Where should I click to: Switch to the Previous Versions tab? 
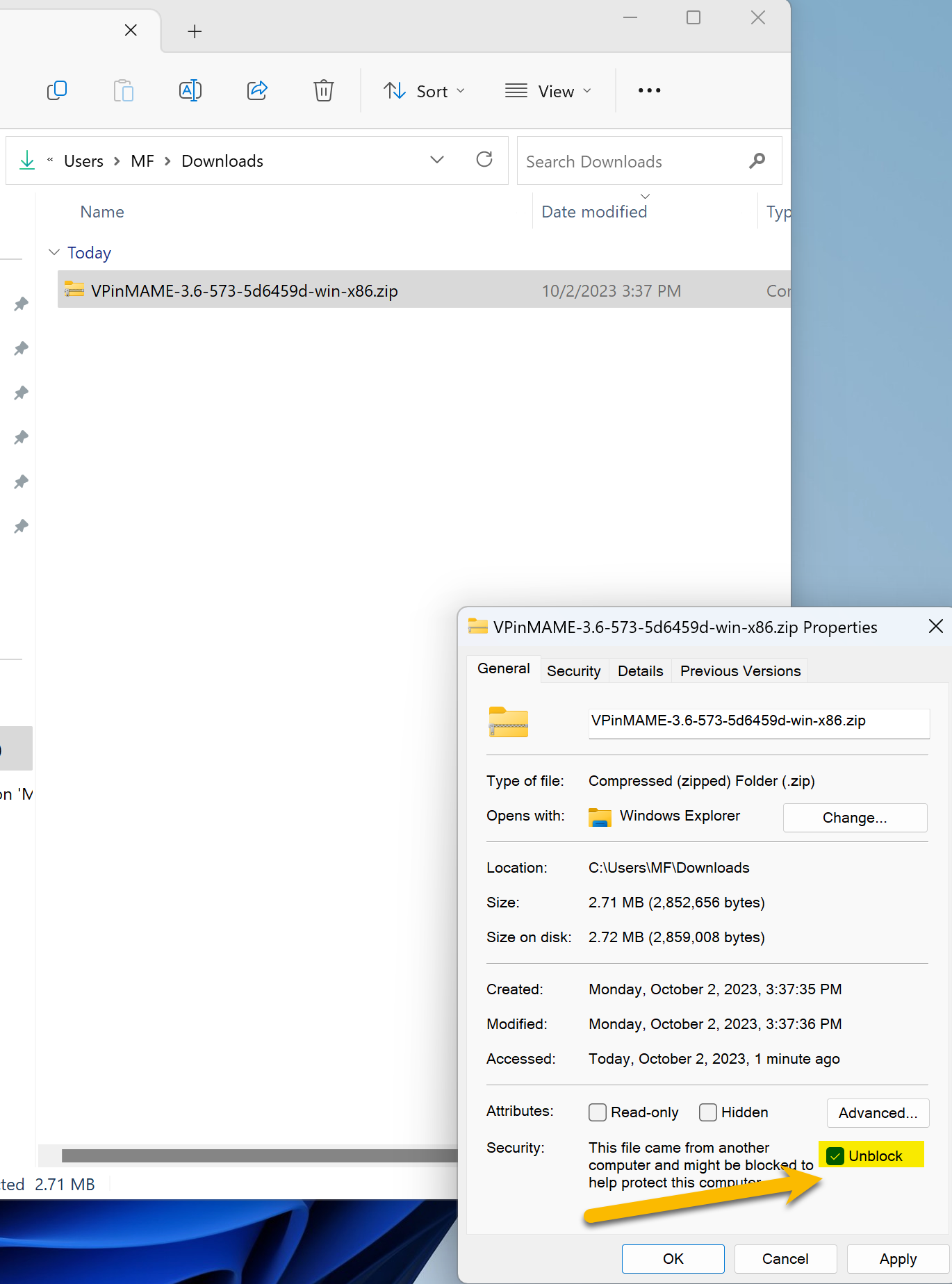click(740, 671)
